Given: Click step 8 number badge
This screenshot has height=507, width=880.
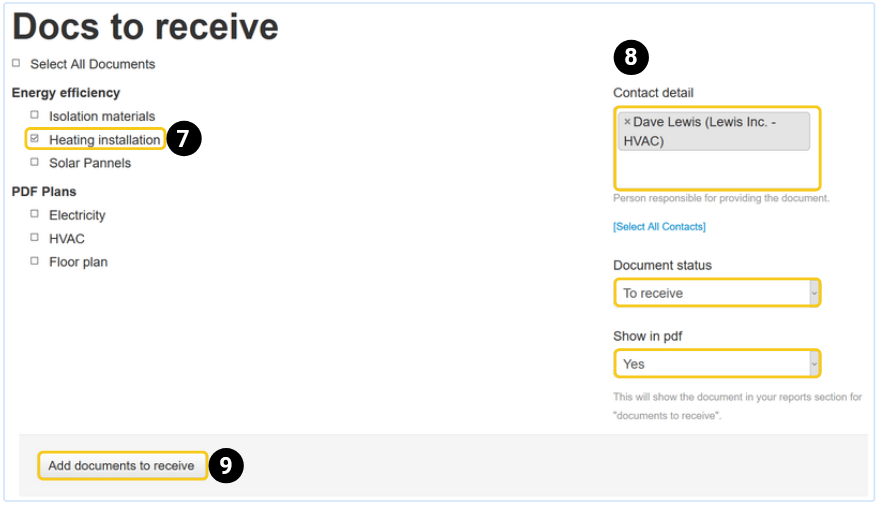Looking at the screenshot, I should point(631,57).
